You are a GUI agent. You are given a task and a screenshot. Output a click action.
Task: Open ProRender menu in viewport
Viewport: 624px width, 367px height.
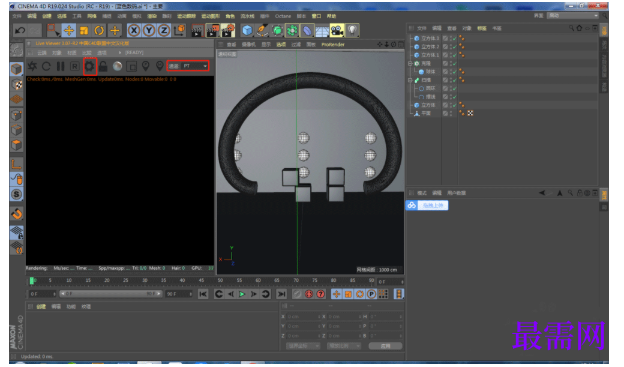coord(333,45)
